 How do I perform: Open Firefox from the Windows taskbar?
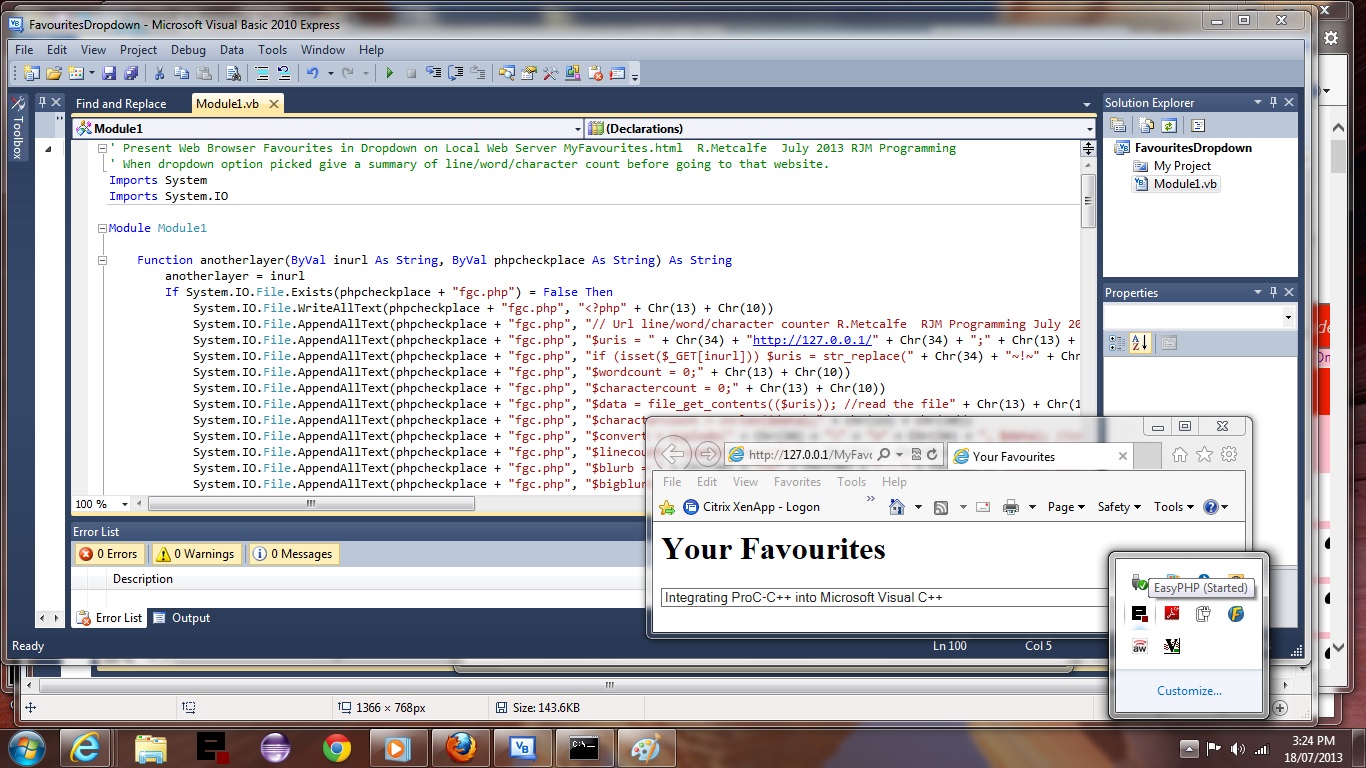pyautogui.click(x=460, y=747)
